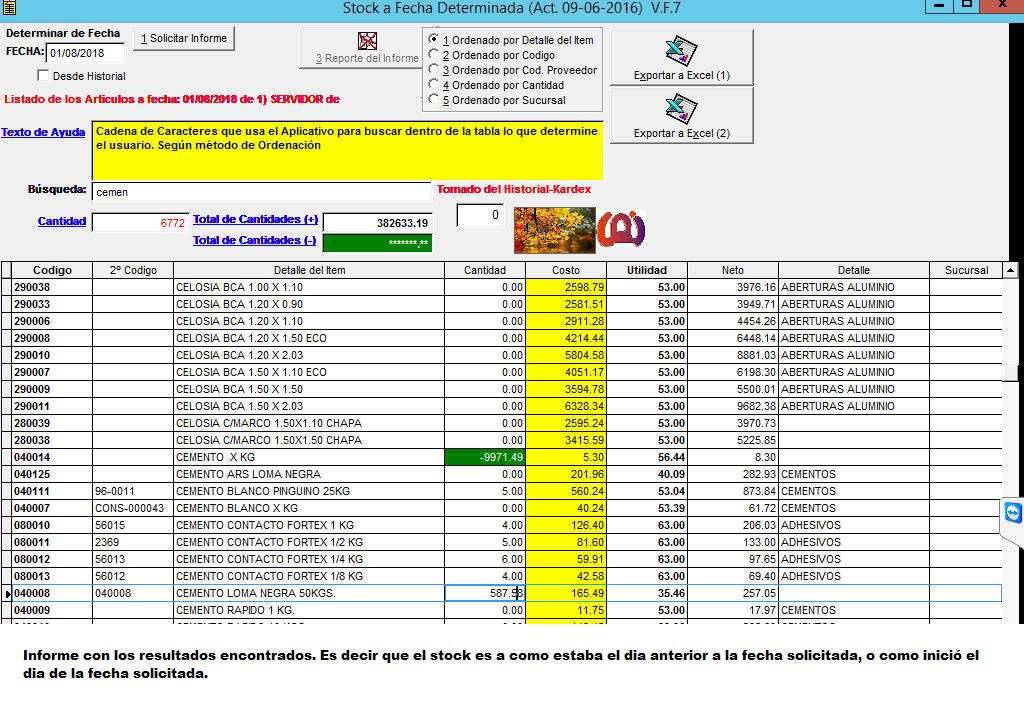Screen dimensions: 1024x701
Task: Click the application icon in the title bar
Action: (9, 7)
